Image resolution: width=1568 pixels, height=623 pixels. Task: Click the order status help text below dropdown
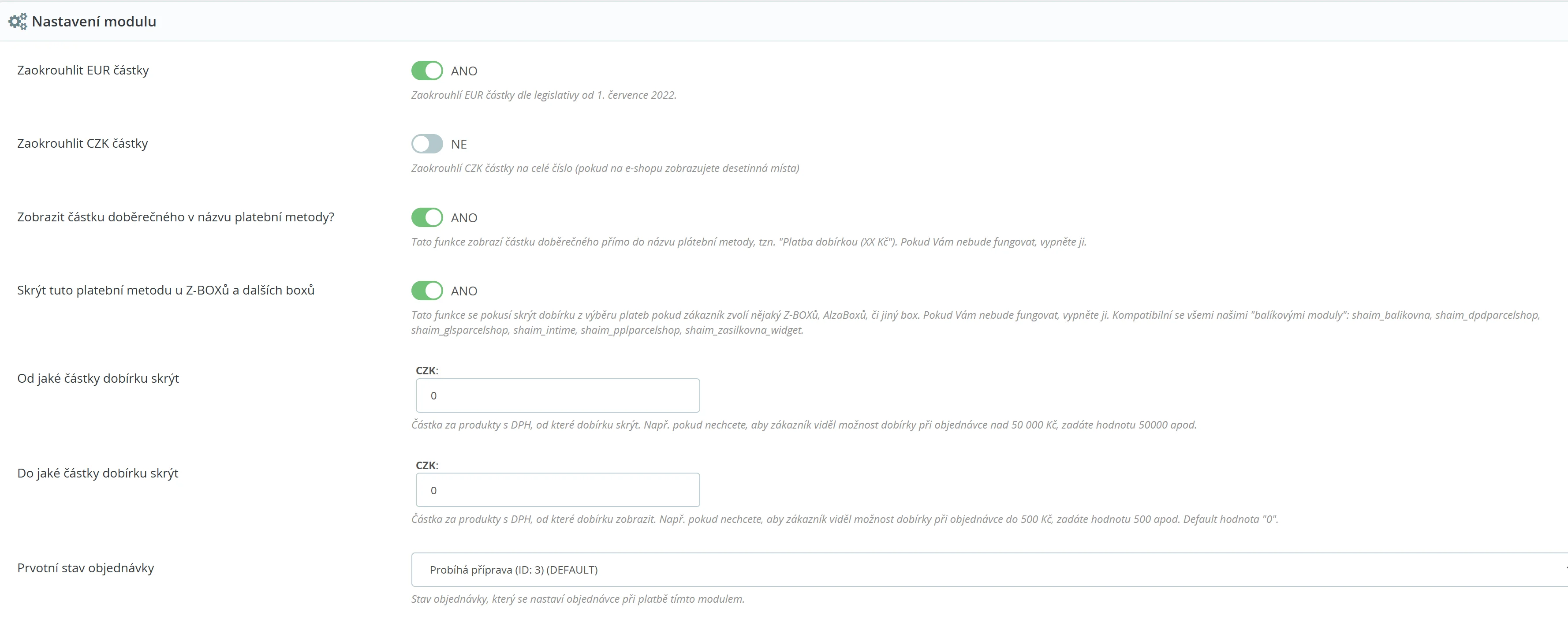click(578, 599)
